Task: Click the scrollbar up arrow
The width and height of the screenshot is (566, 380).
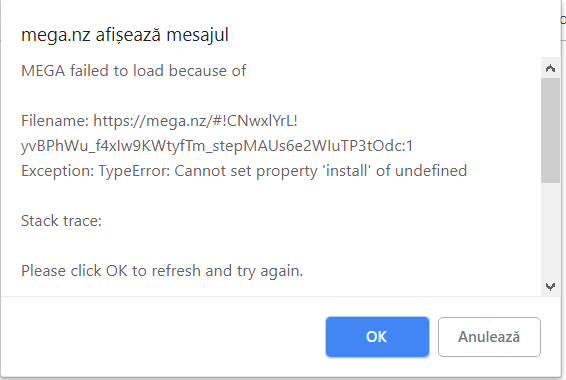Action: 550,68
